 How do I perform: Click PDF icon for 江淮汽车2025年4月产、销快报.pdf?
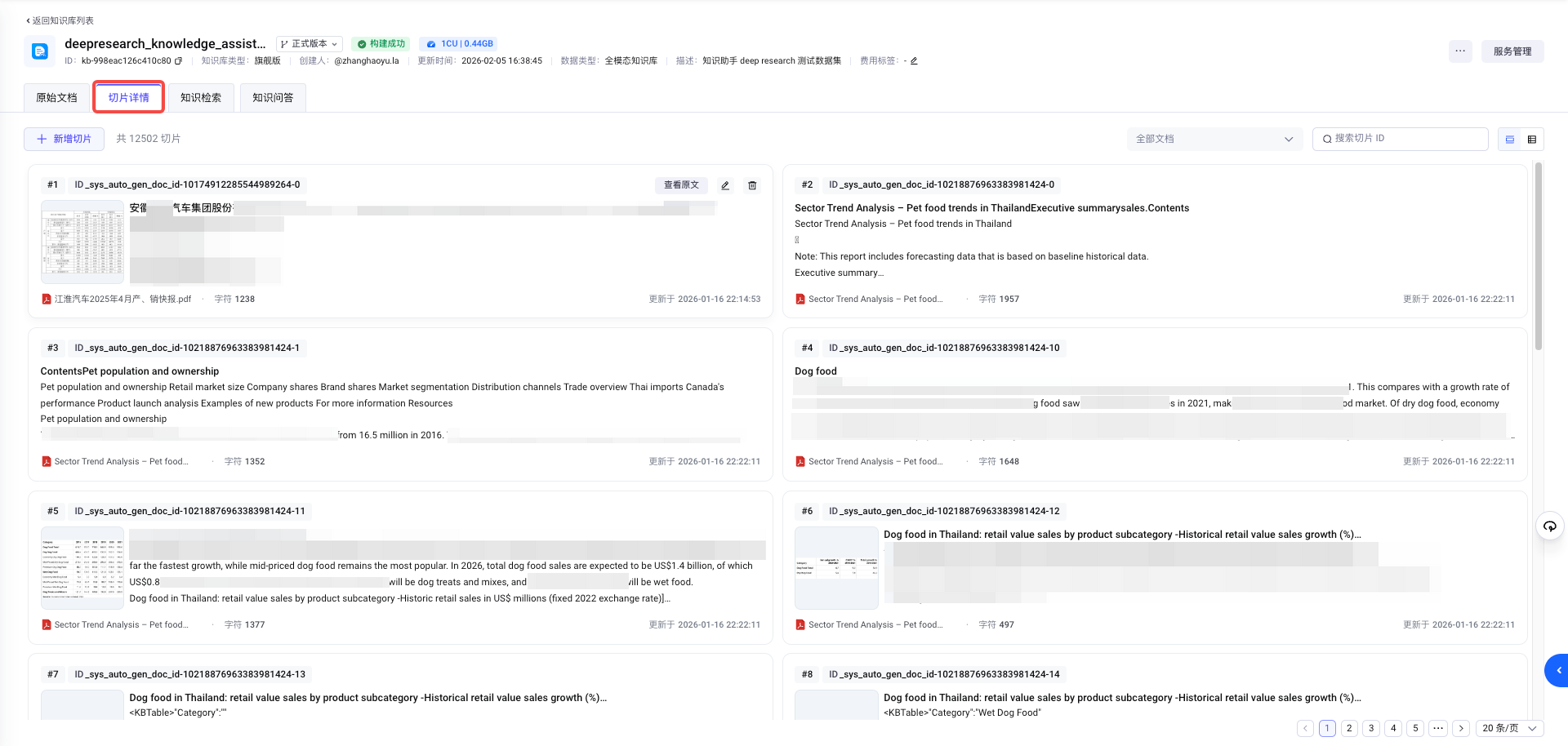[47, 300]
